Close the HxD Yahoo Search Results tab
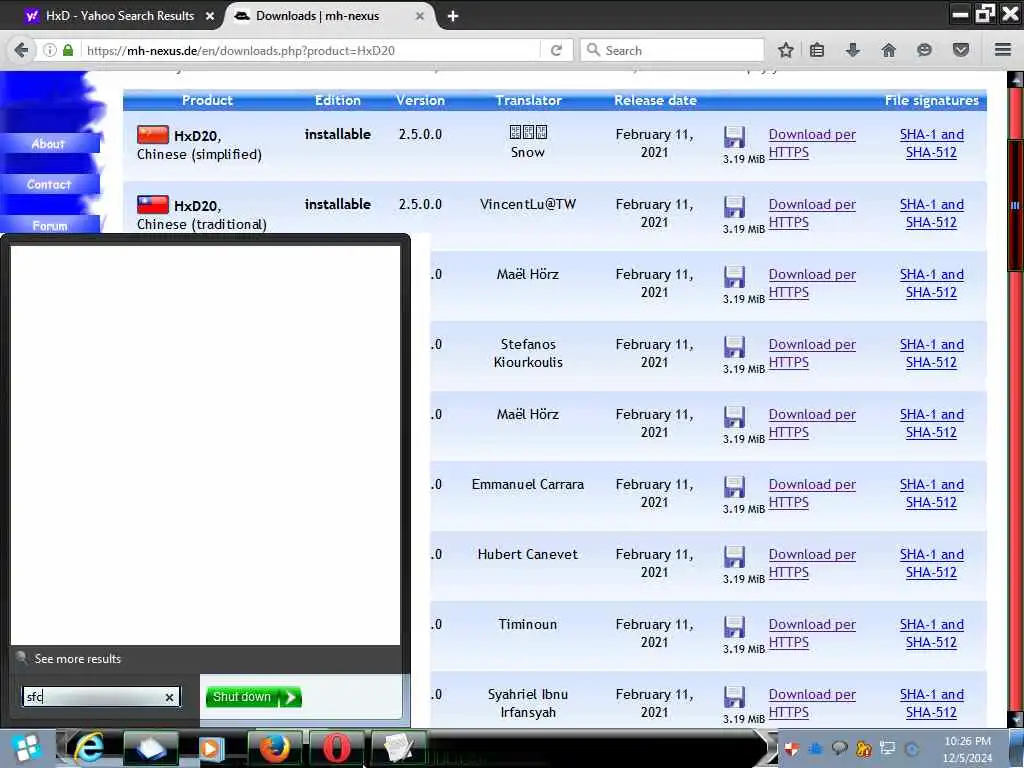Viewport: 1024px width, 768px height. click(210, 16)
